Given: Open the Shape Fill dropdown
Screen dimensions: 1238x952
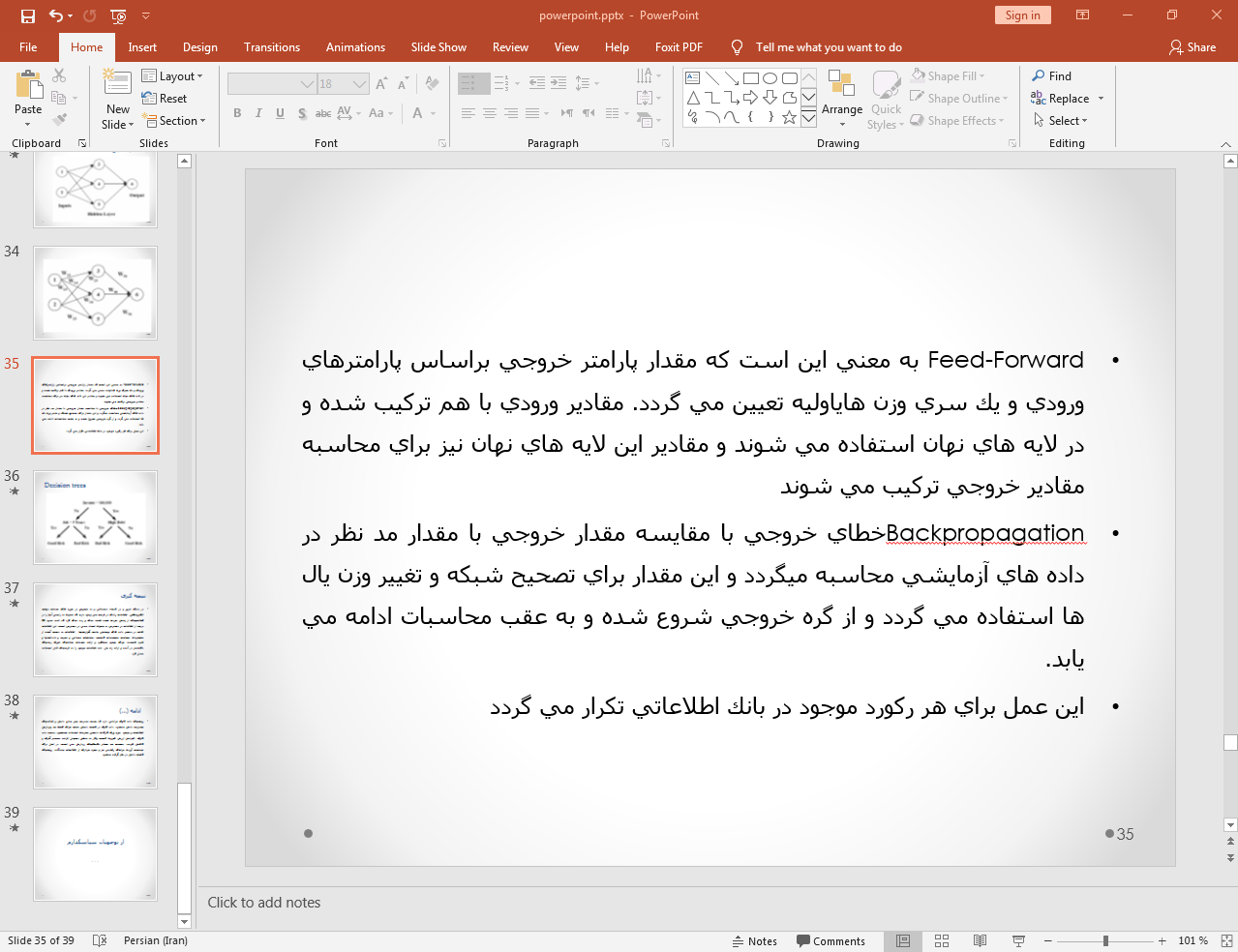Looking at the screenshot, I should point(948,76).
